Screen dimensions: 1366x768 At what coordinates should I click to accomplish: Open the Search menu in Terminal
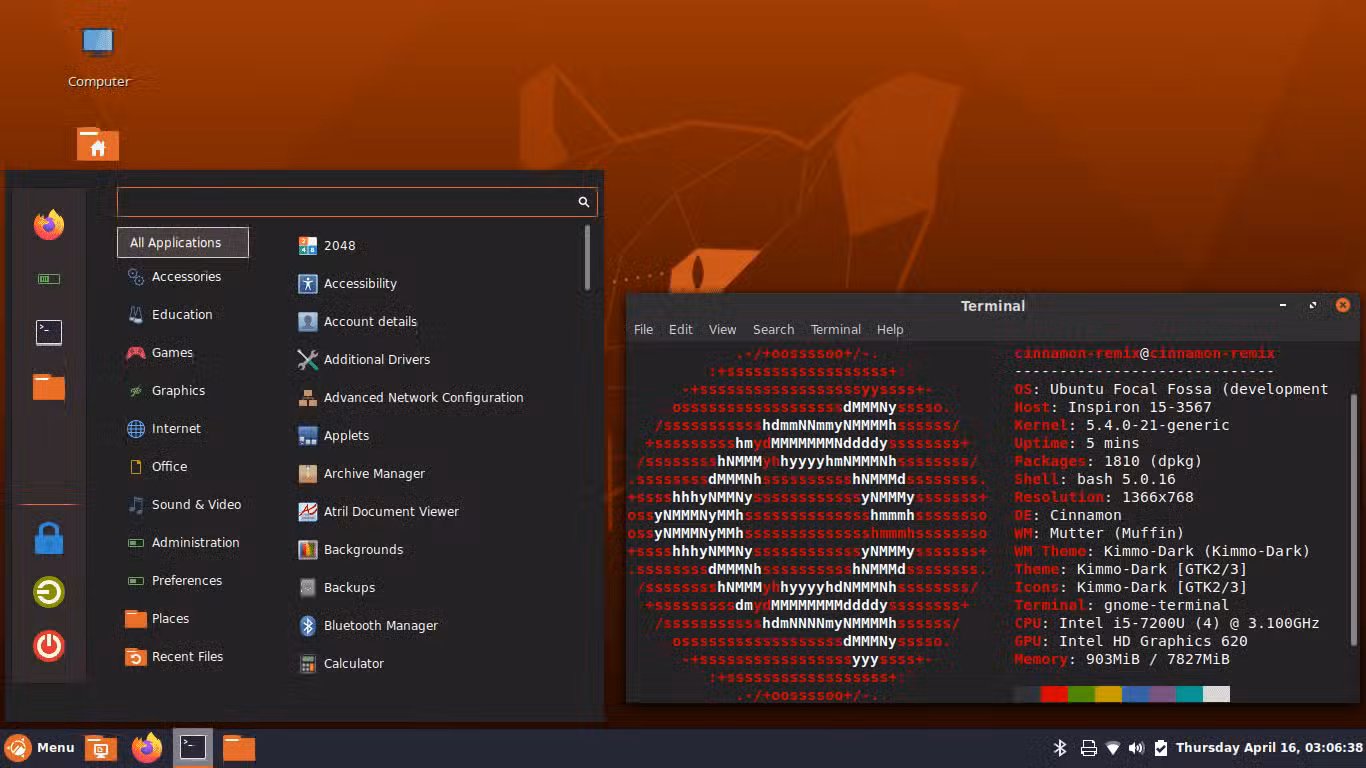click(773, 329)
